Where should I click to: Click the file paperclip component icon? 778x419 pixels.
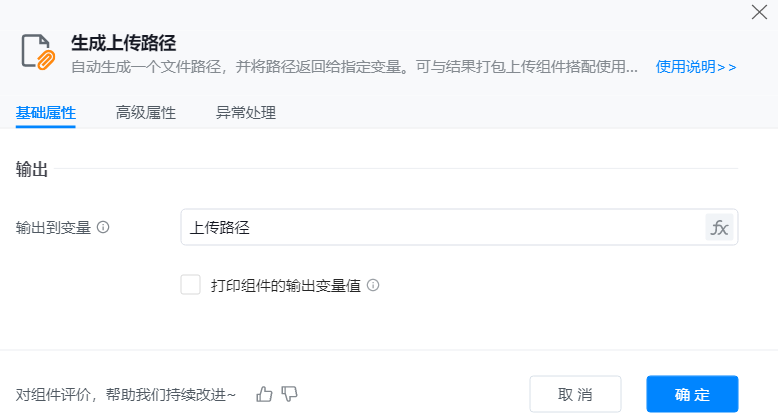pyautogui.click(x=39, y=52)
